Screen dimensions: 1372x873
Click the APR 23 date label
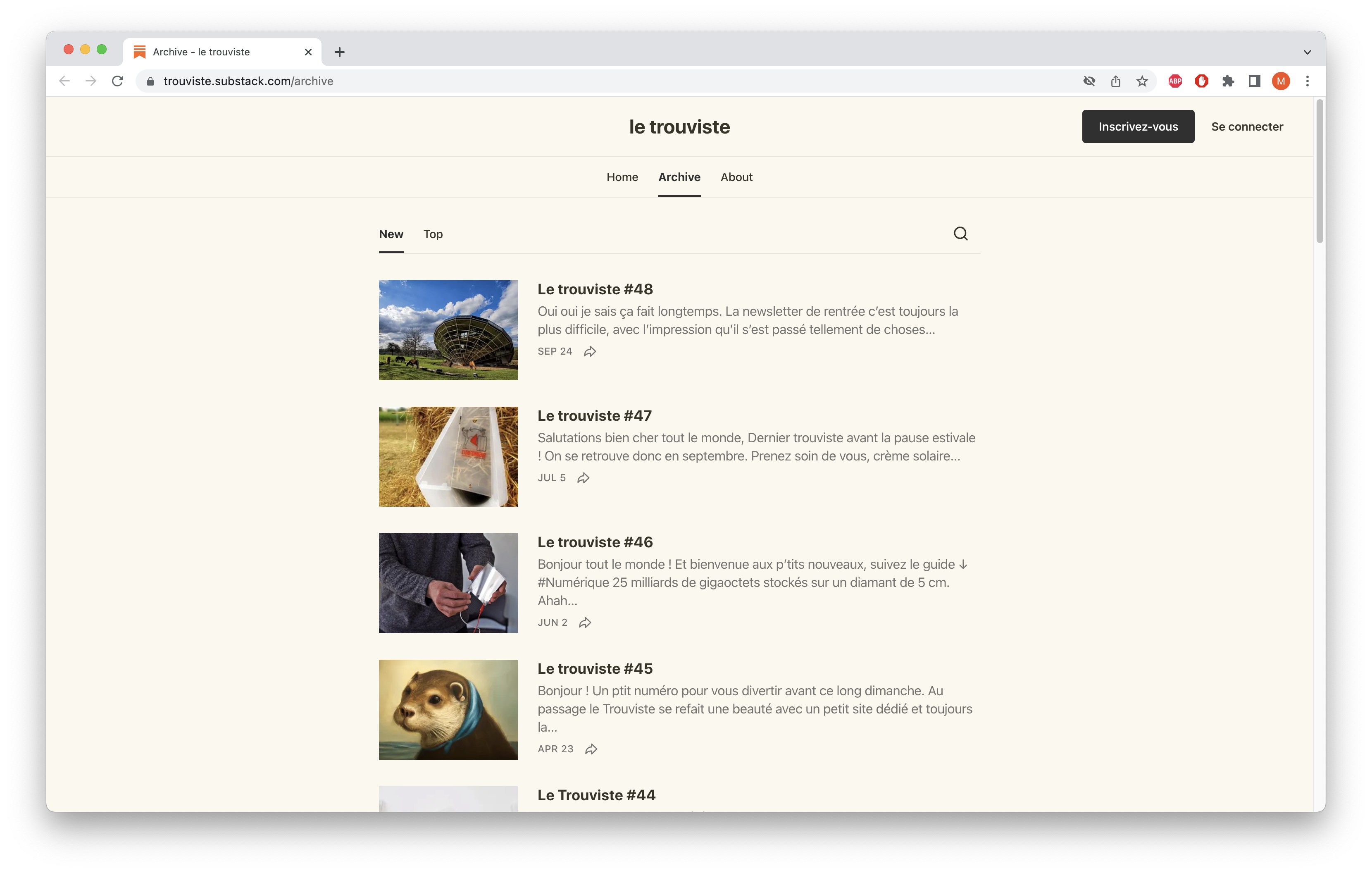pyautogui.click(x=555, y=749)
